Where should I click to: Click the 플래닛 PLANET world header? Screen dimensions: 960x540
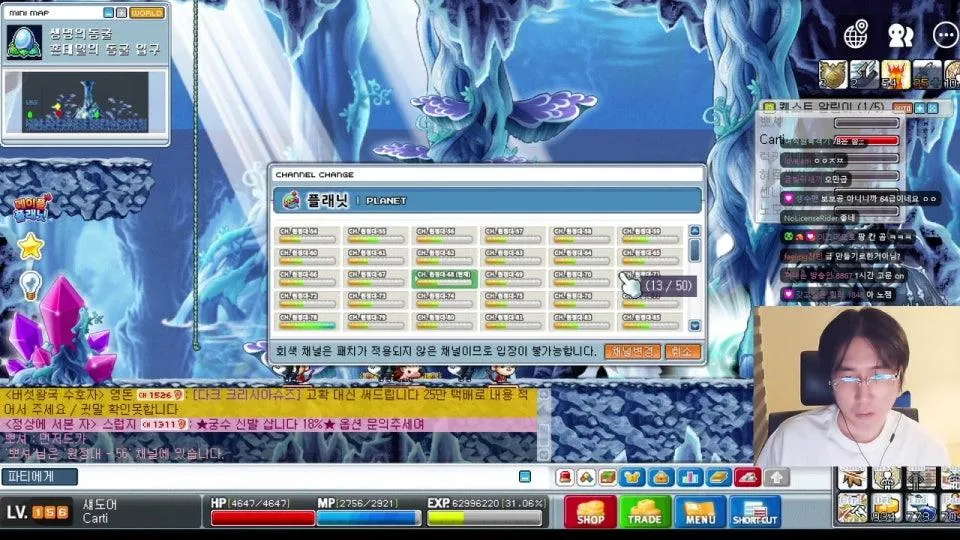click(x=487, y=200)
